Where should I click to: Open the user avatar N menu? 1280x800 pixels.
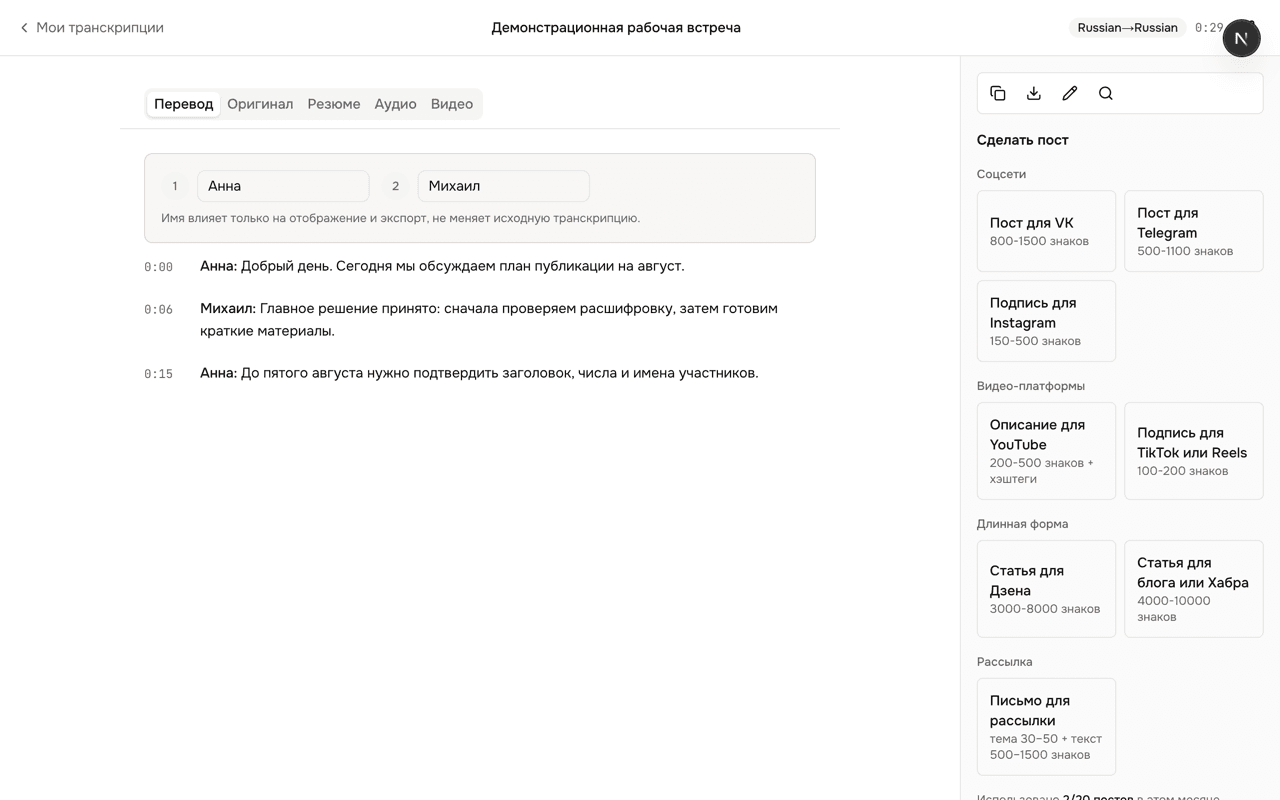coord(1241,38)
